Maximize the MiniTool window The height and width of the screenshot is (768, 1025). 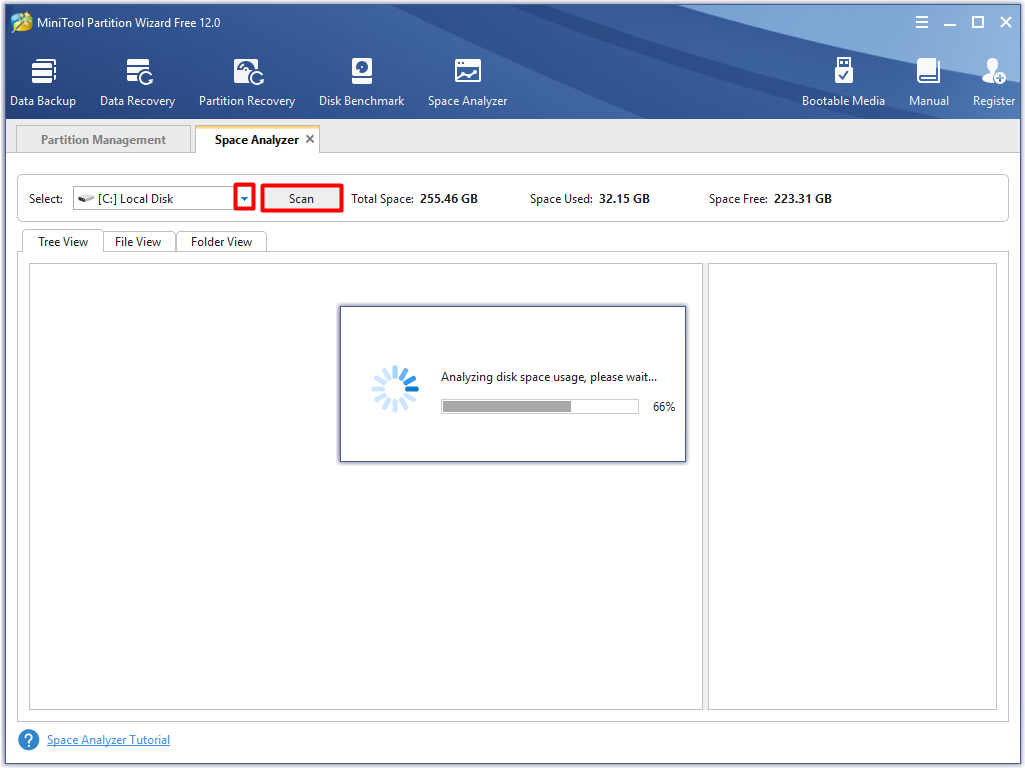[978, 22]
